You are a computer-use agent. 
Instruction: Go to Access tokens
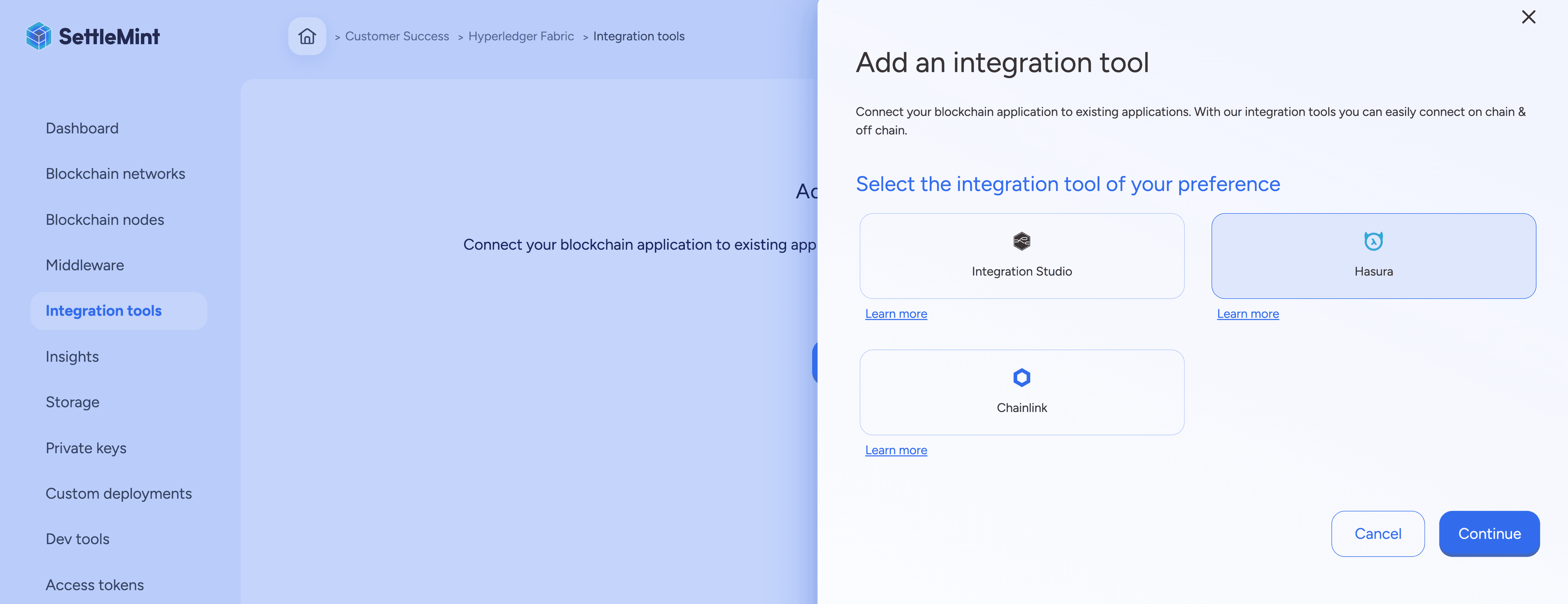[94, 585]
